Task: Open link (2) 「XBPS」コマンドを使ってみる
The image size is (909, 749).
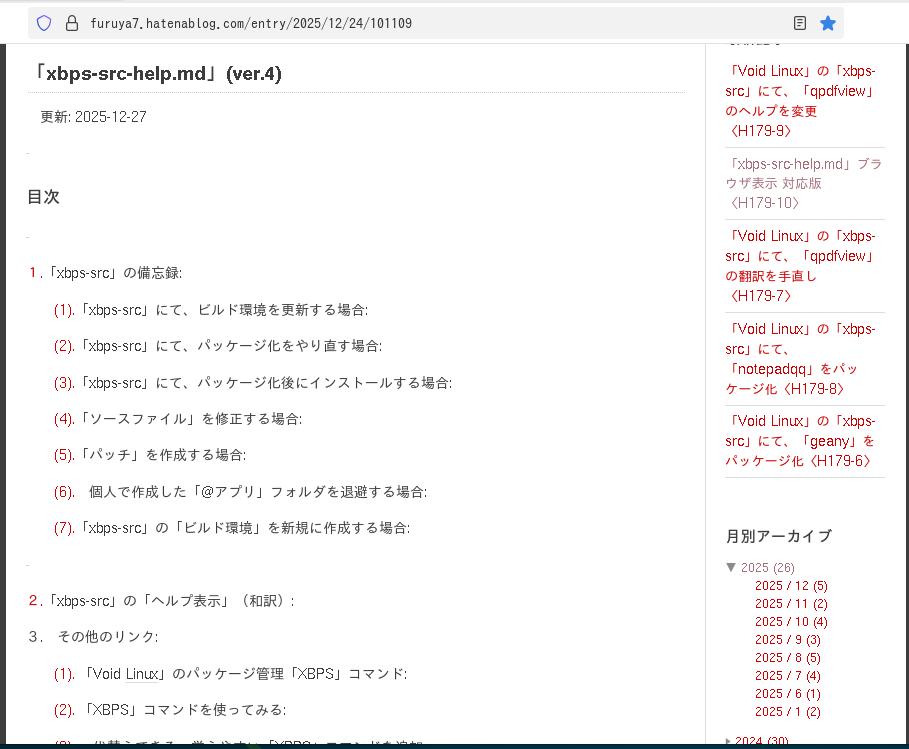Action: click(170, 710)
